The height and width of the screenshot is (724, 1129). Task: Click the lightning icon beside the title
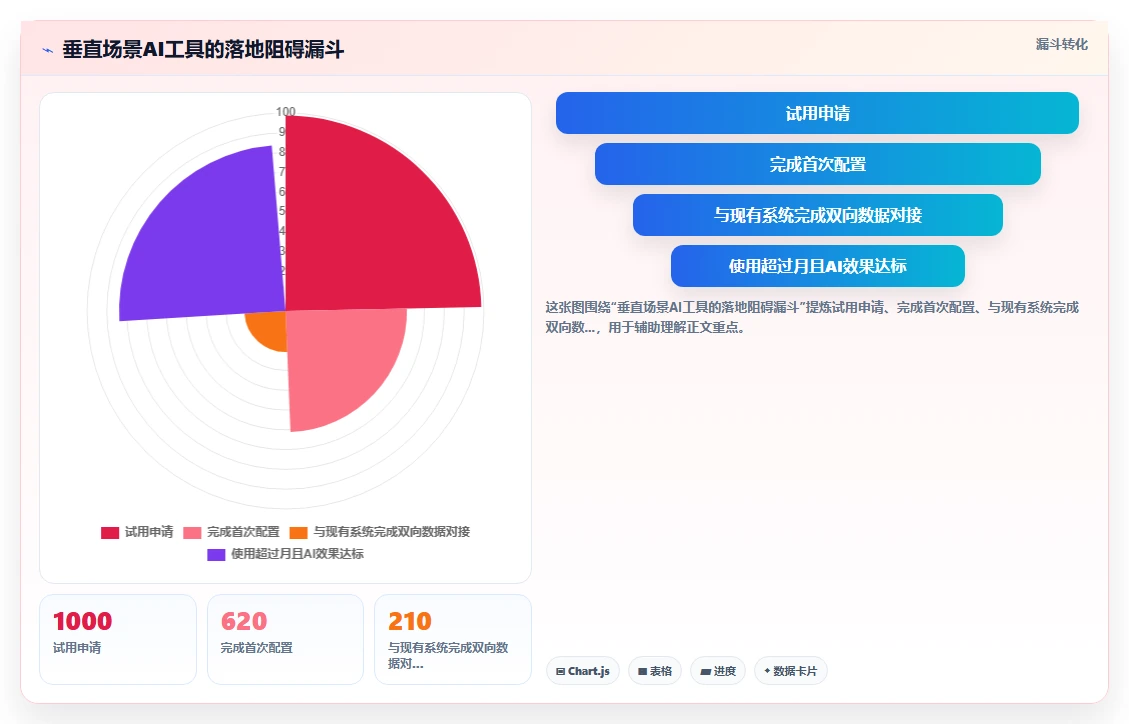[x=48, y=50]
